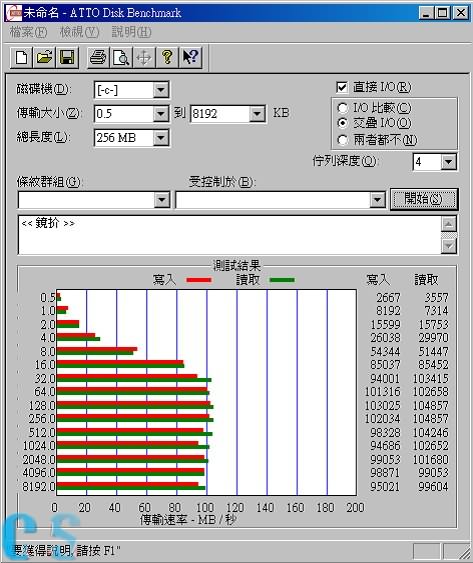The width and height of the screenshot is (473, 563).
Task: Choose the 兩者都不 radio option
Action: coord(343,140)
